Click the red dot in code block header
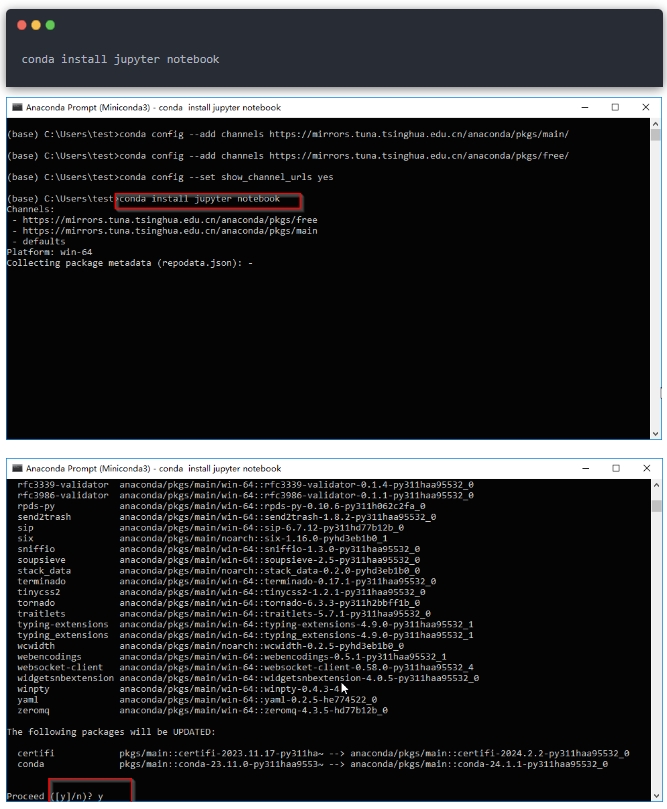The height and width of the screenshot is (809, 667). pos(24,25)
